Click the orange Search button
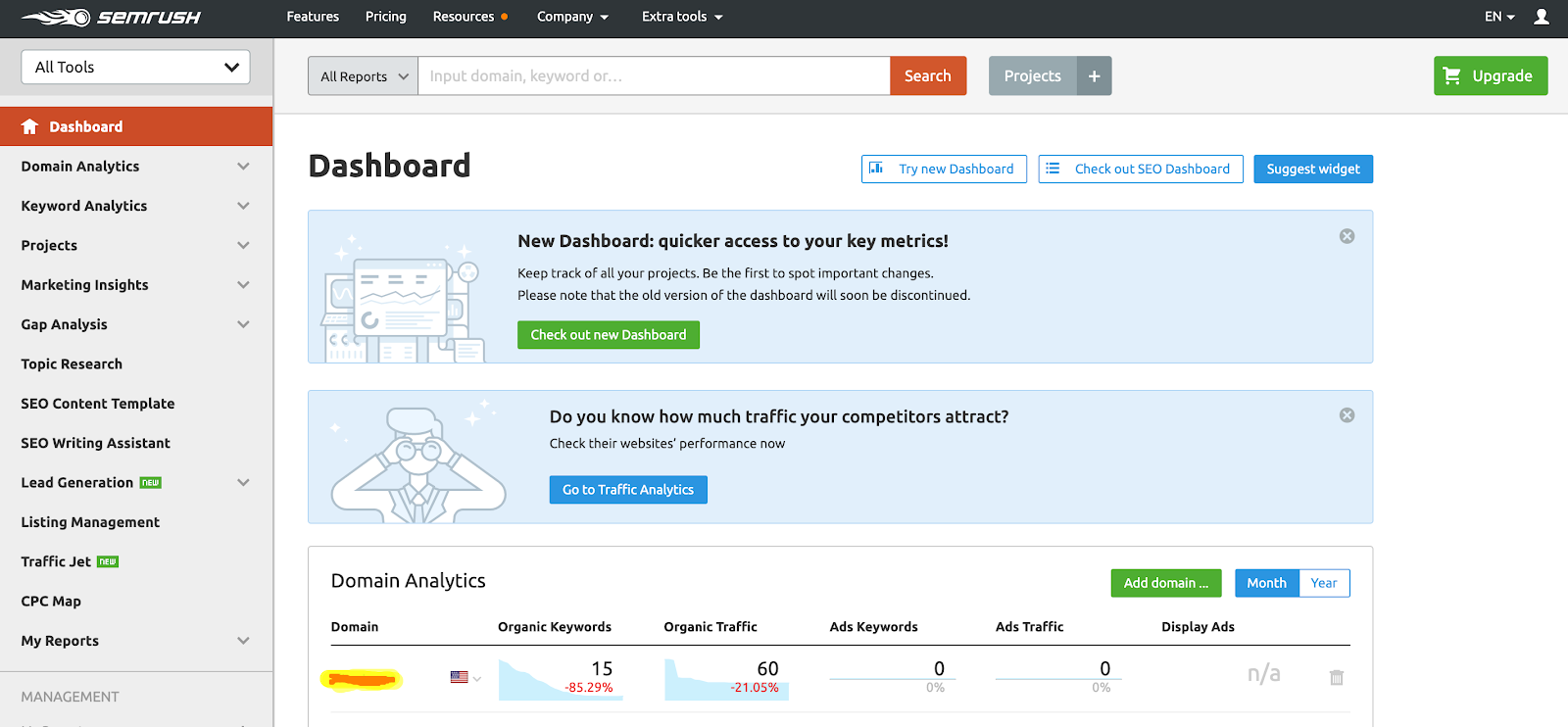Viewport: 1568px width, 727px height. pyautogui.click(x=928, y=75)
